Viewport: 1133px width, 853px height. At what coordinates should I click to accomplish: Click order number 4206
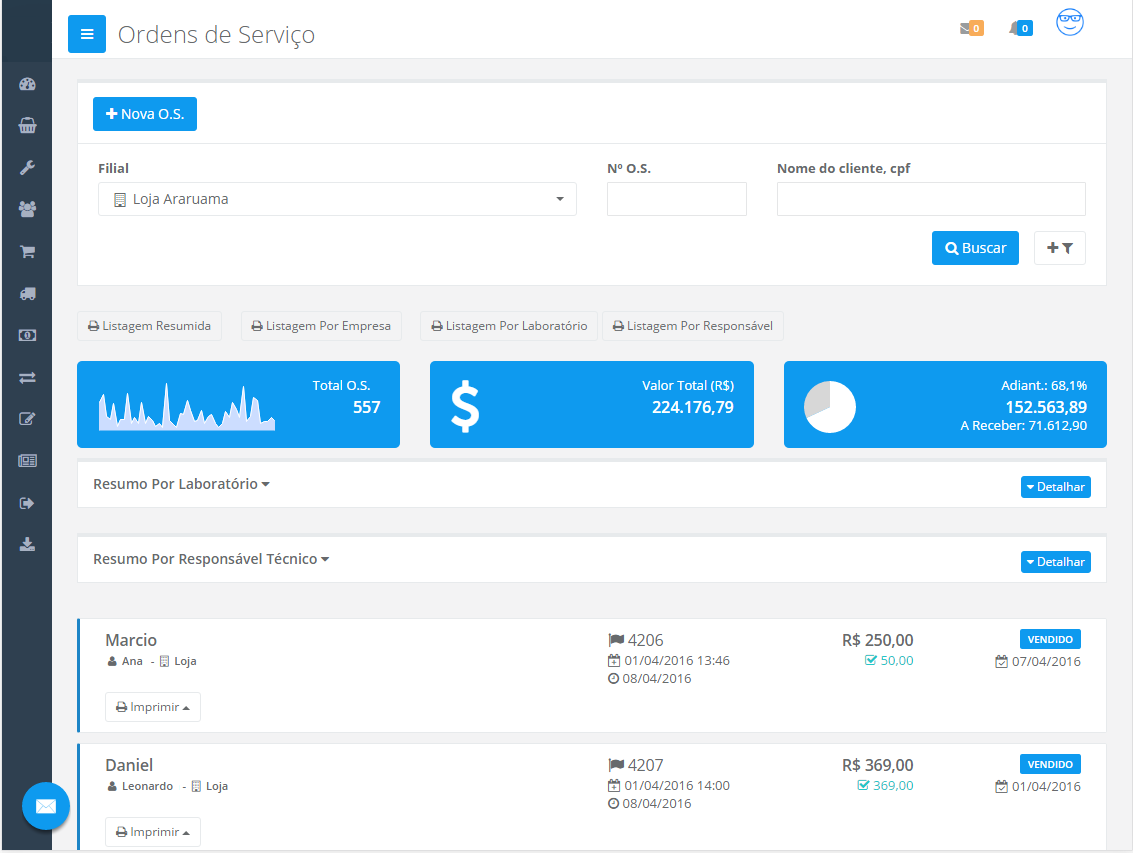coord(645,640)
